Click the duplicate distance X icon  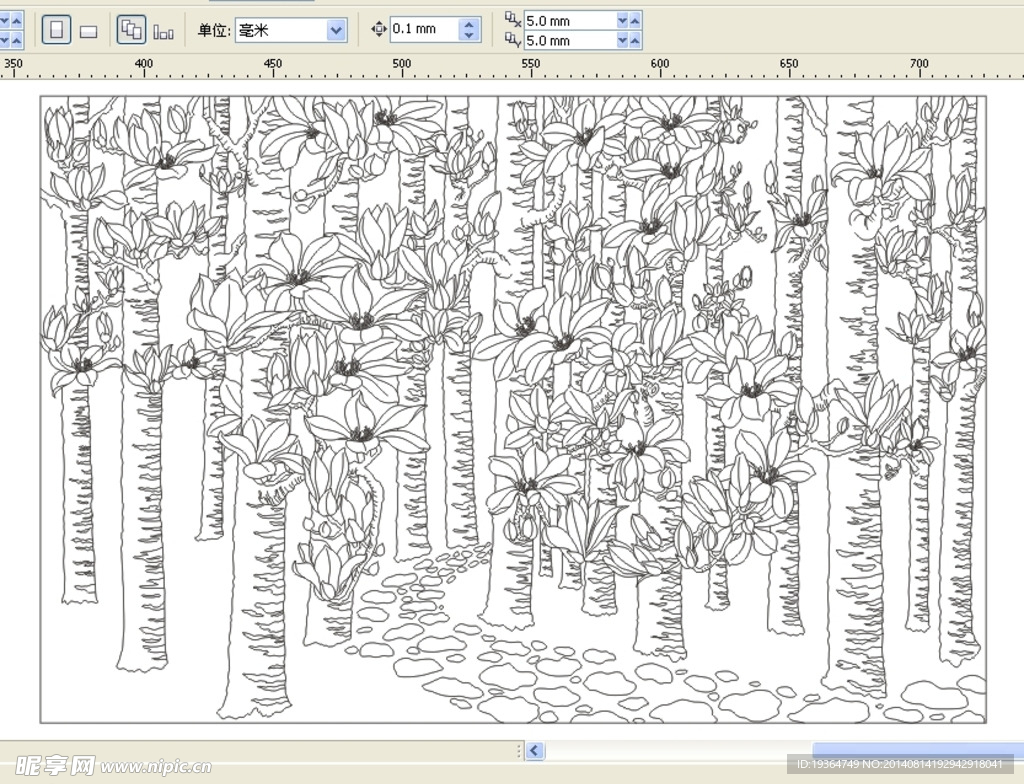(x=512, y=19)
